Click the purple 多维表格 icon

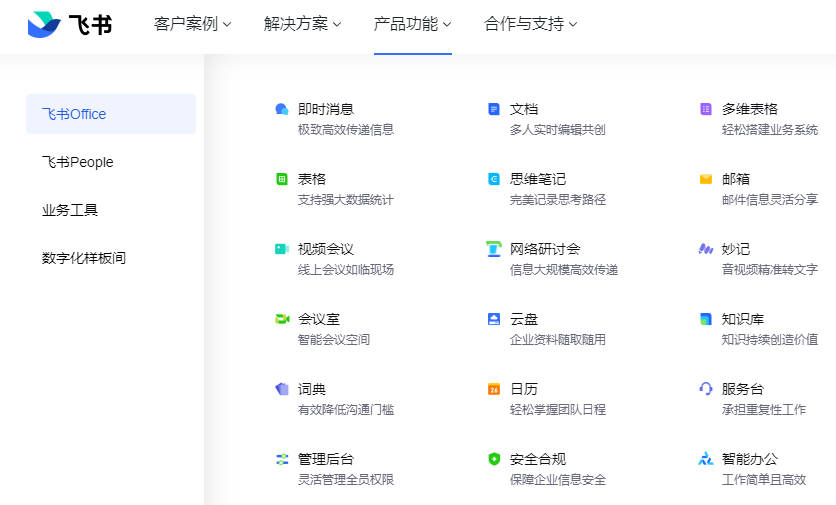706,109
